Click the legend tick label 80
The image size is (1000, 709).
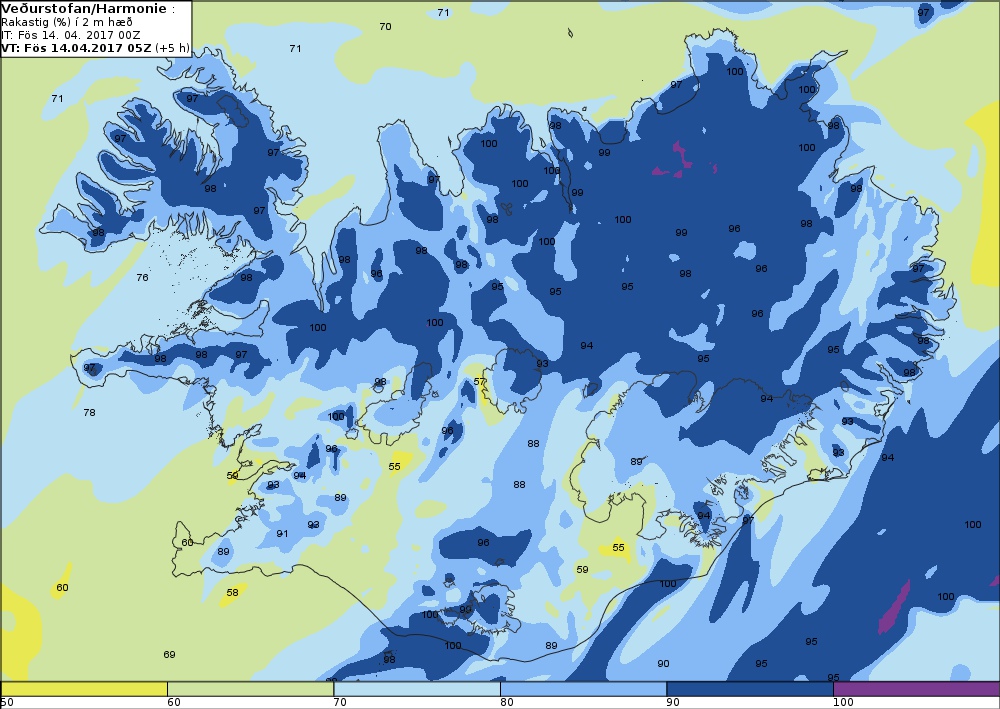coord(506,703)
